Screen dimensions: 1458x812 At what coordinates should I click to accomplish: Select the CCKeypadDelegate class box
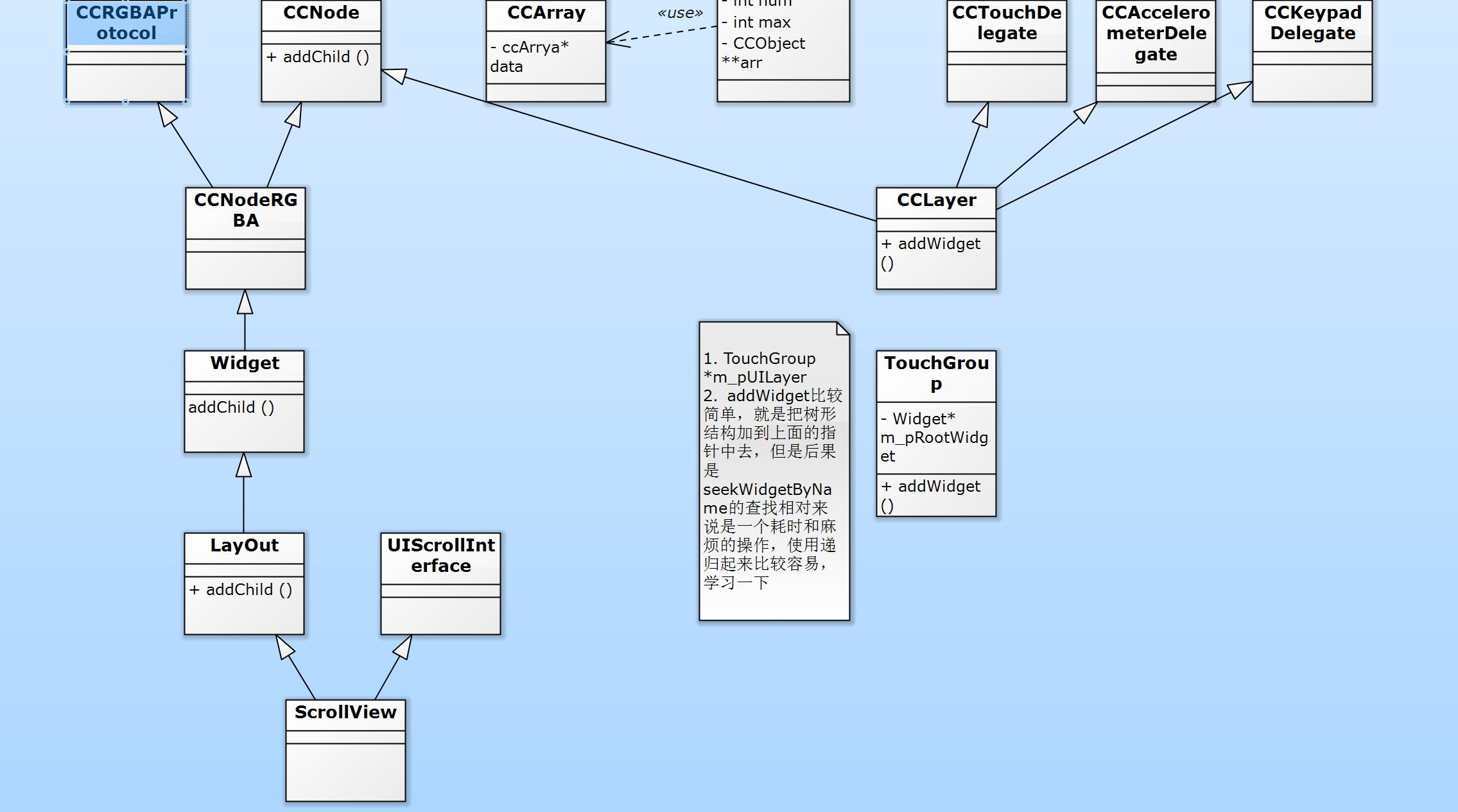[x=1312, y=51]
